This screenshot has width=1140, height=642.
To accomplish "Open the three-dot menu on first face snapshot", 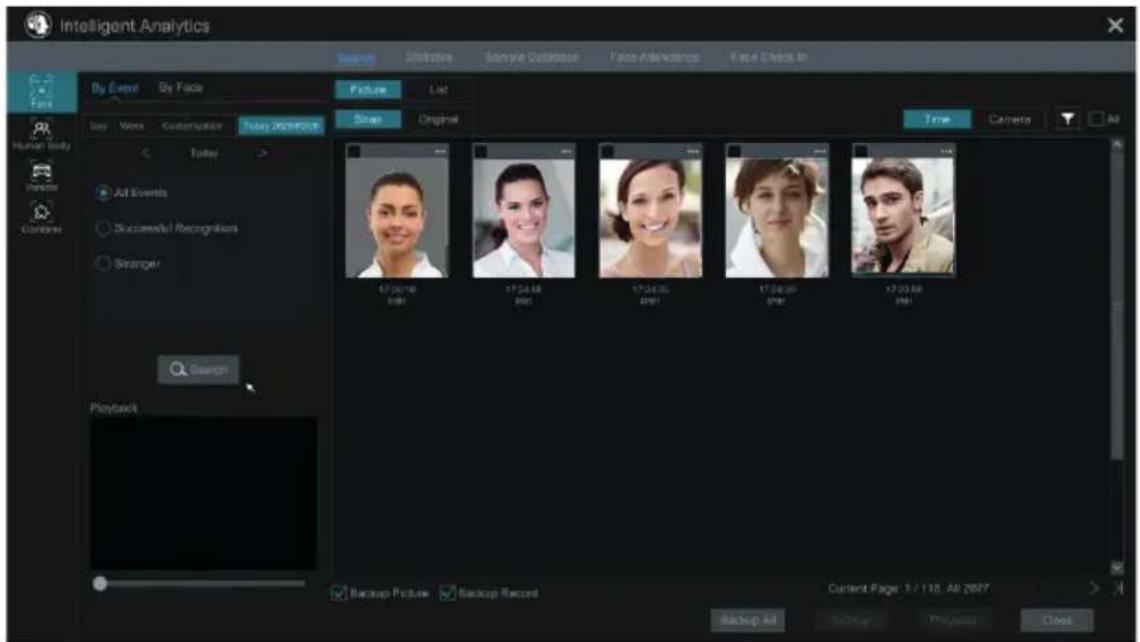I will pyautogui.click(x=441, y=151).
